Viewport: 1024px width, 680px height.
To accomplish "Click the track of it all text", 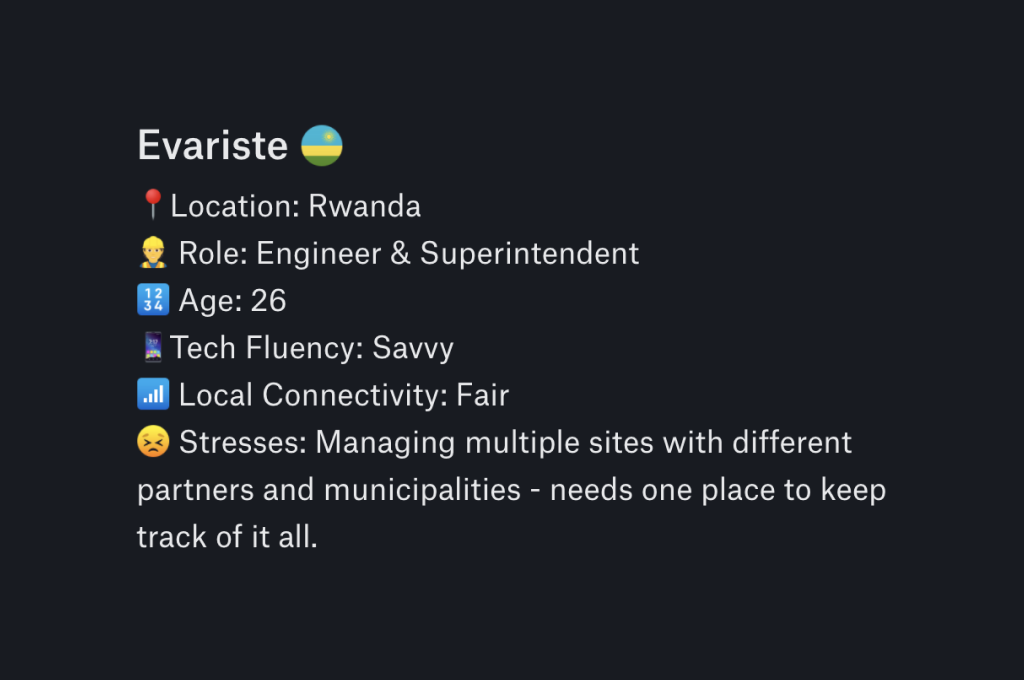I will pos(227,537).
